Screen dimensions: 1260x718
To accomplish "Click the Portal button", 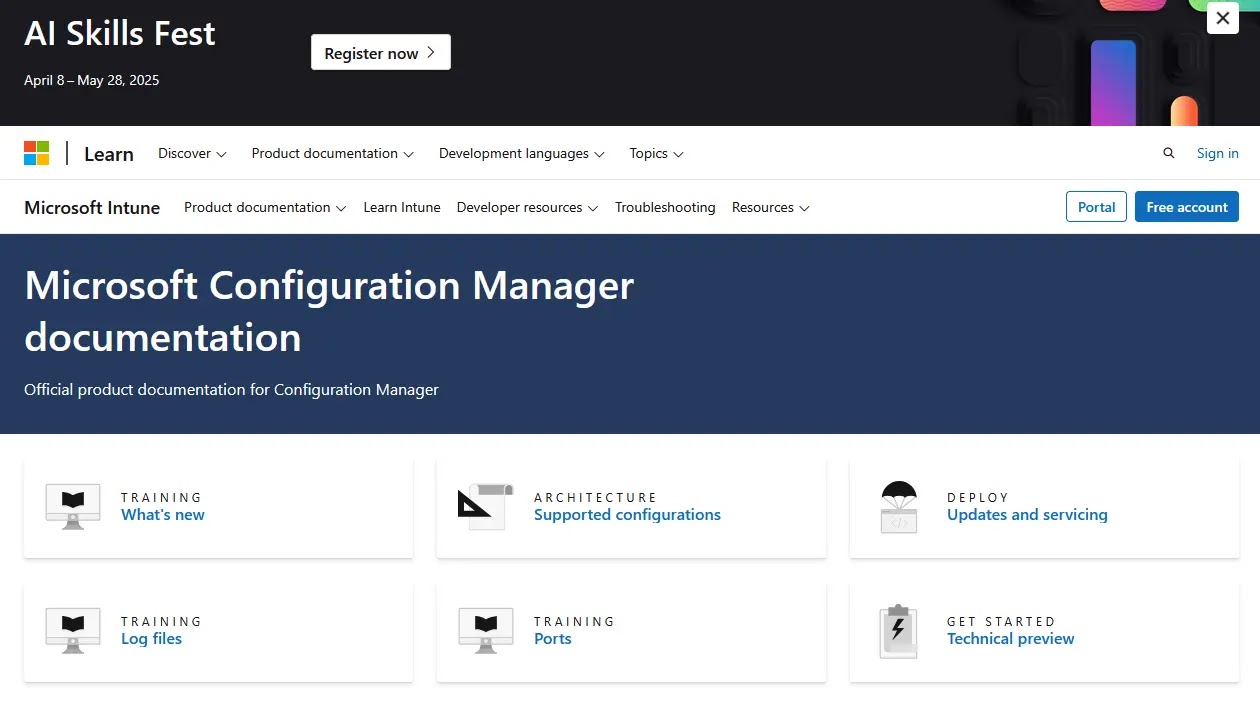I will pos(1096,207).
